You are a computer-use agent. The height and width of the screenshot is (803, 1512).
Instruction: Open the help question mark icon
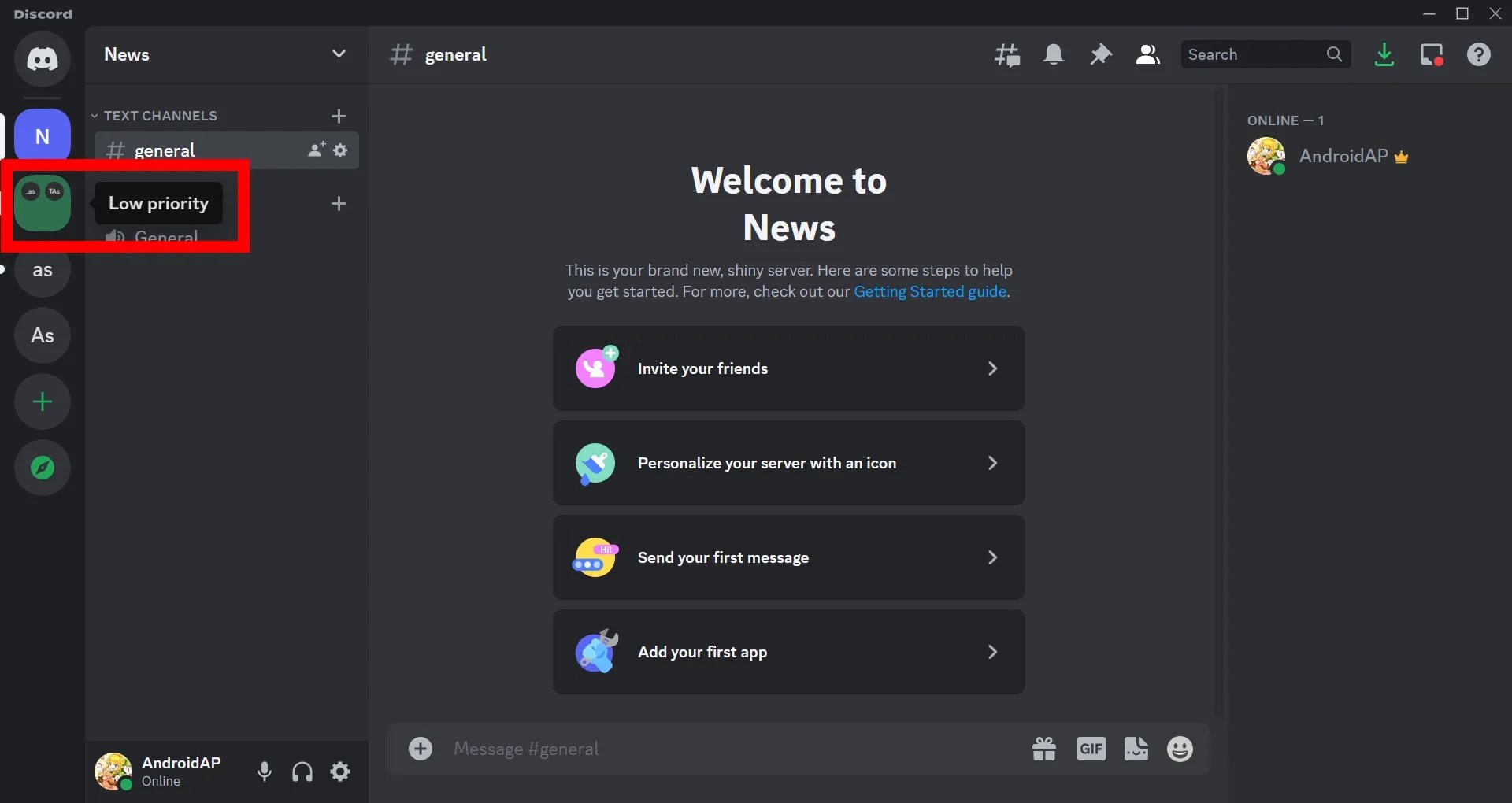(1479, 54)
